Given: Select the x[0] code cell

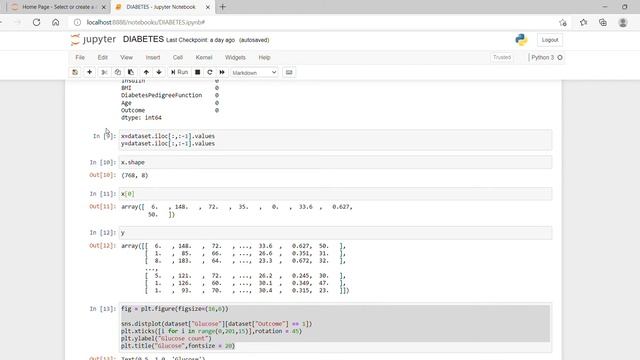Looking at the screenshot, I should click(336, 194).
